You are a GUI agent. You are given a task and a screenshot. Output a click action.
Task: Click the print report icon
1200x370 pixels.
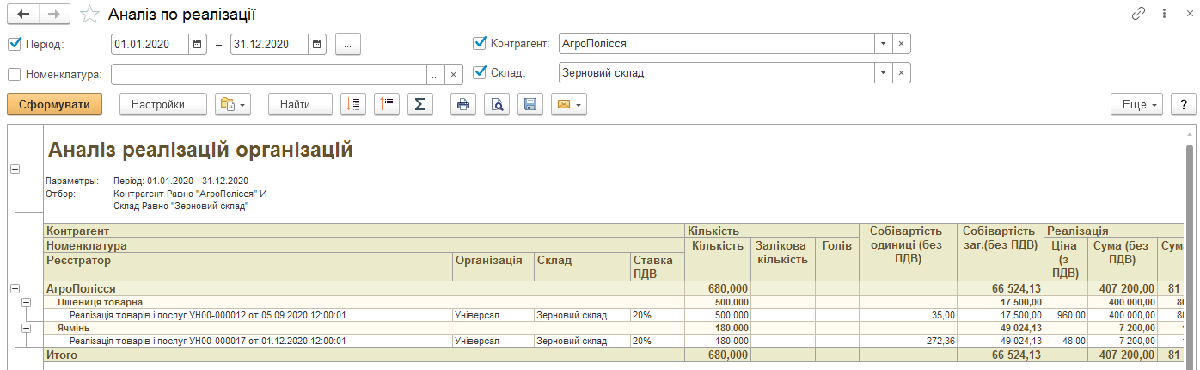point(462,104)
